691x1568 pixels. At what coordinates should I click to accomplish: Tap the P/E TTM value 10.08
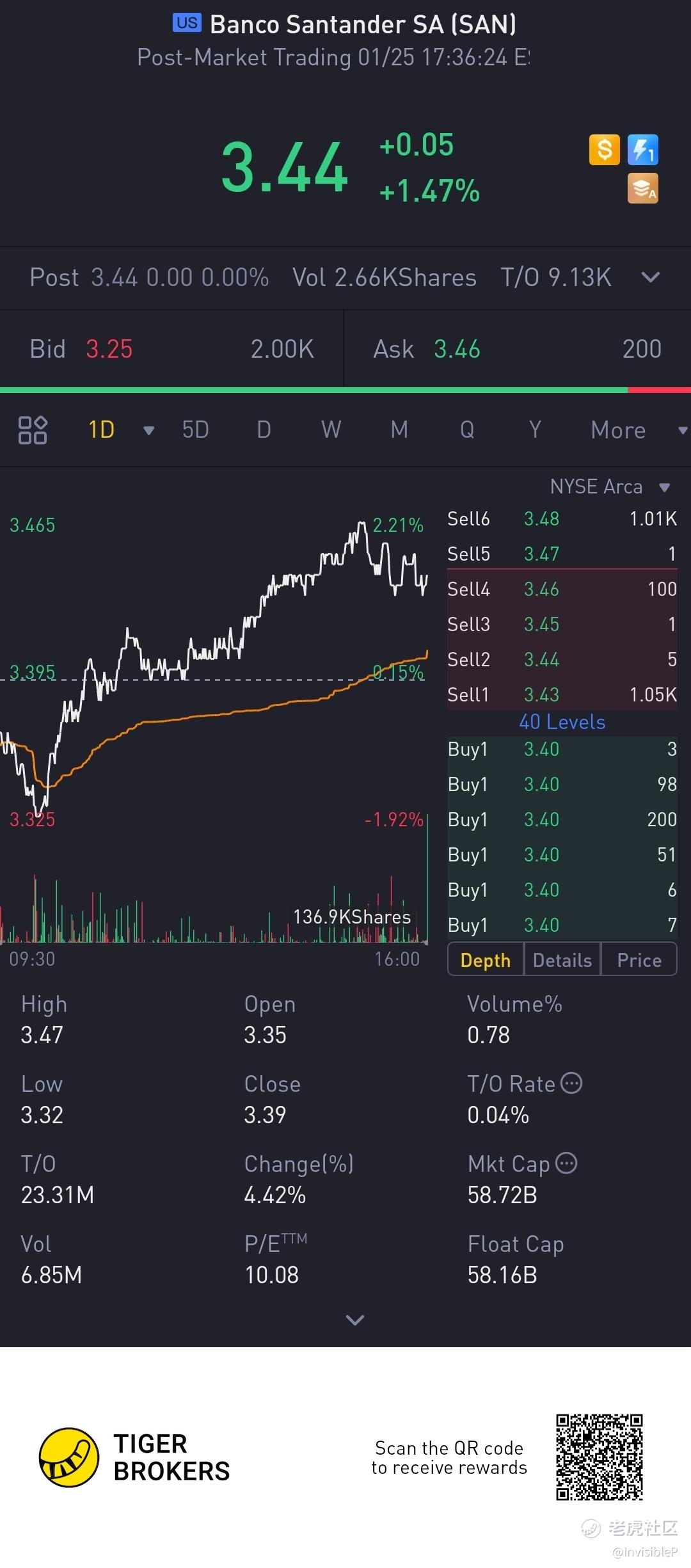(272, 1275)
